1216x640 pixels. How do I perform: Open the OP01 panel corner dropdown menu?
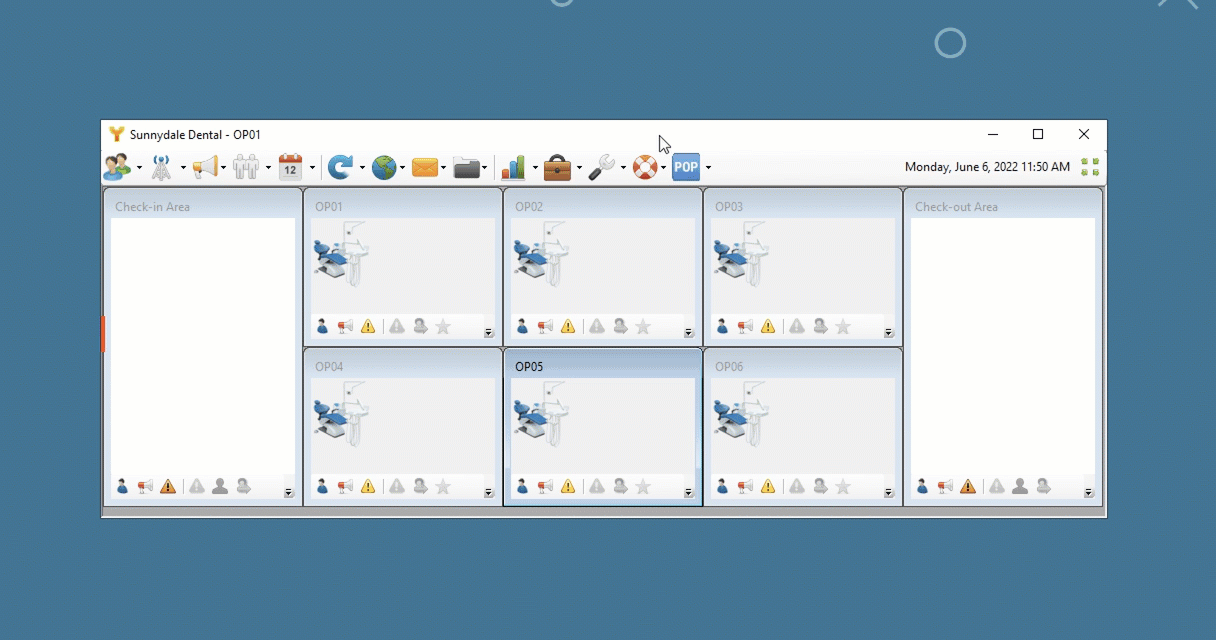click(x=489, y=333)
